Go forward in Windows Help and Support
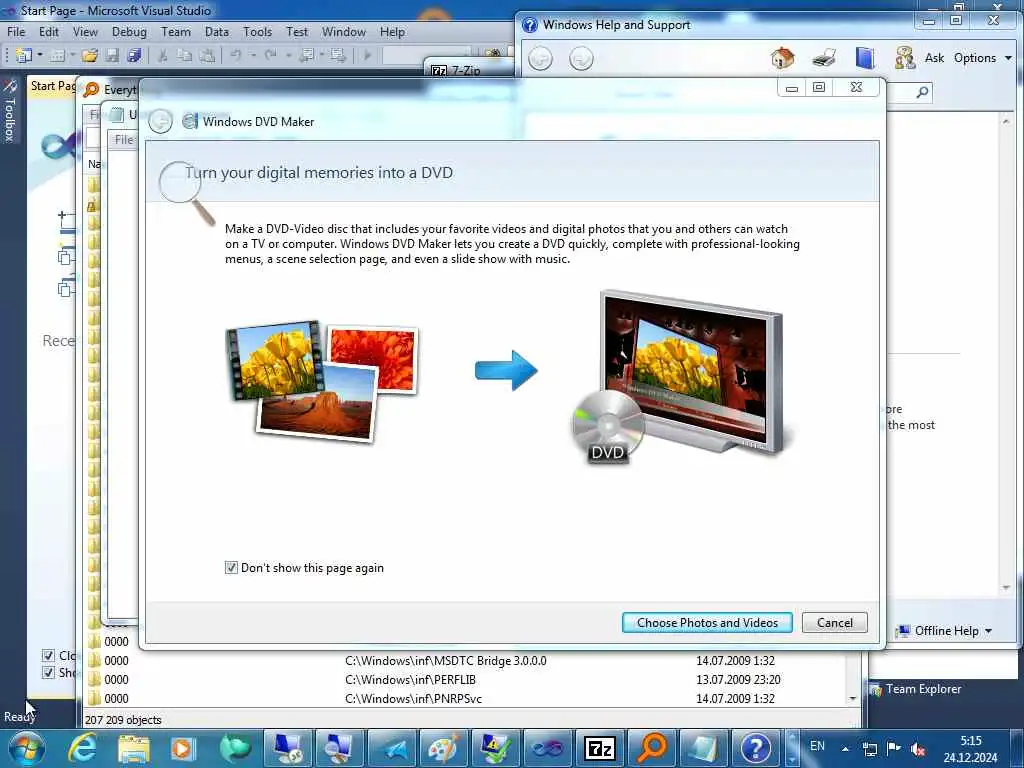Screen dimensions: 1024x768 (x=581, y=59)
